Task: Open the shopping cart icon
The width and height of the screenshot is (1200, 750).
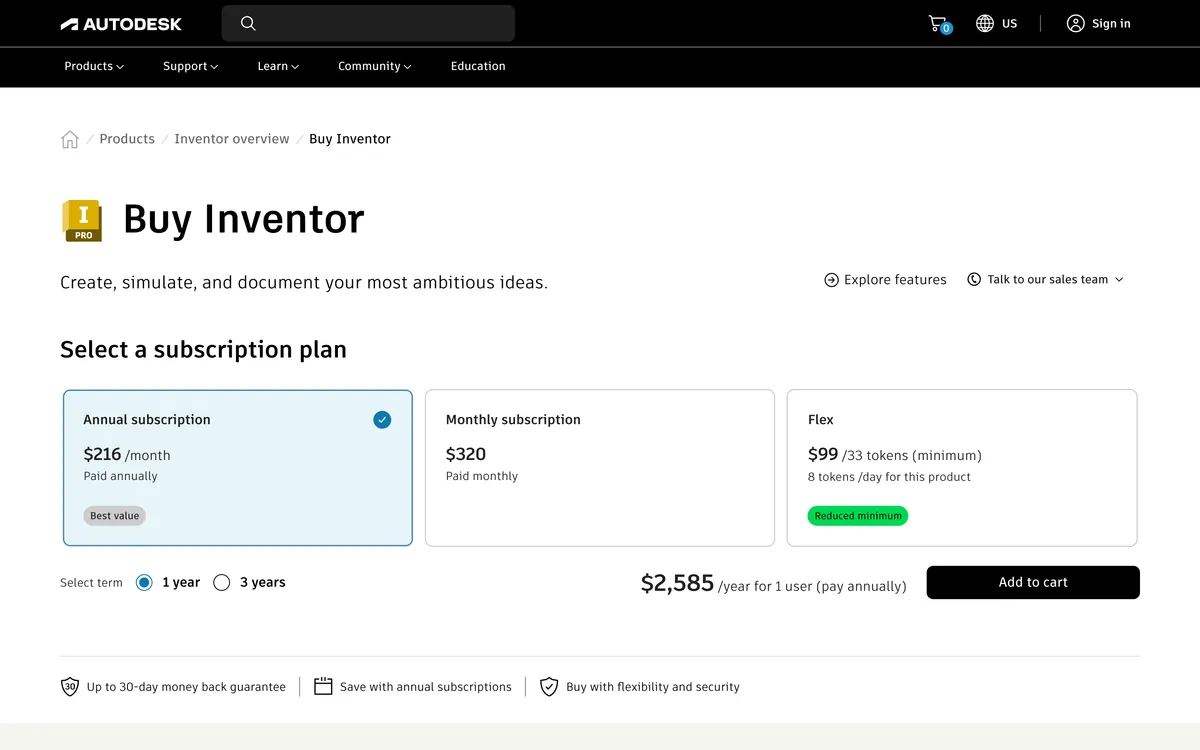Action: point(938,23)
